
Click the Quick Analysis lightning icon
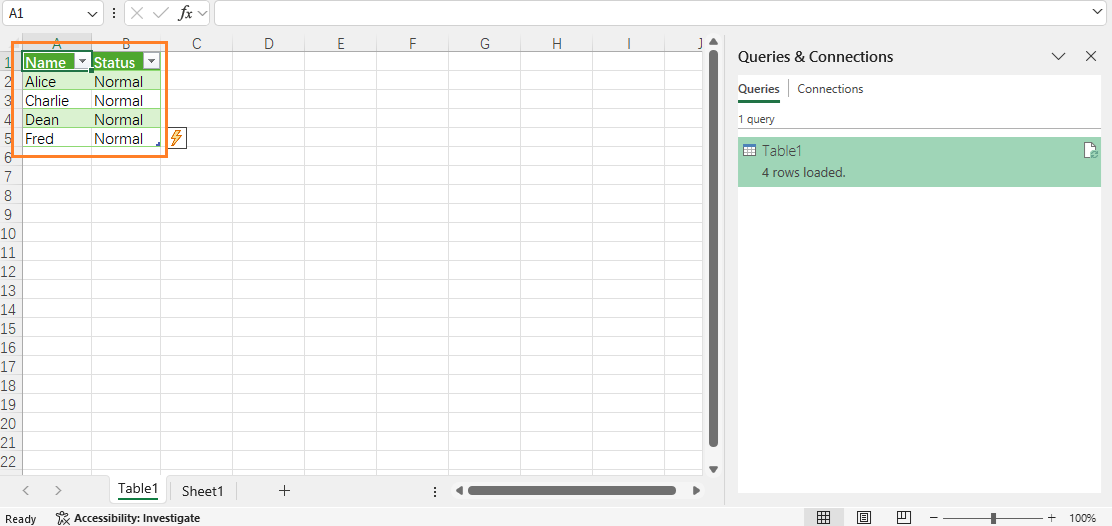[x=176, y=138]
